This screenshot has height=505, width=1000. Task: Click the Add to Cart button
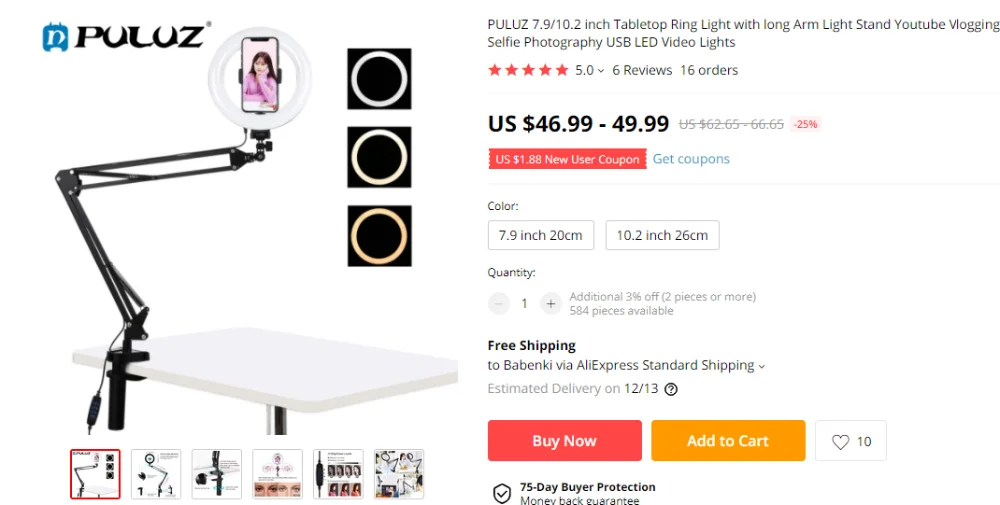tap(728, 441)
